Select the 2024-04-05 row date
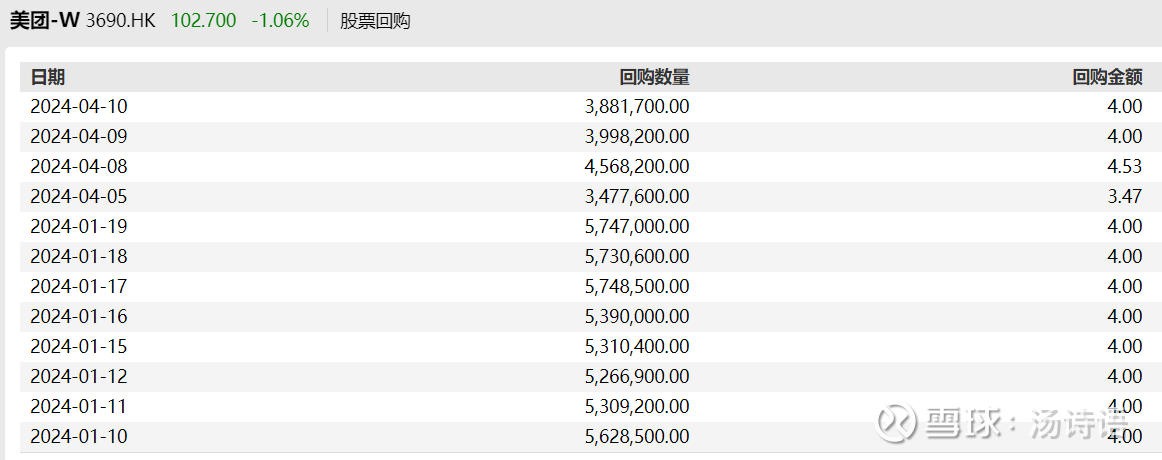Screen dimensions: 1162x460 pyautogui.click(x=79, y=197)
